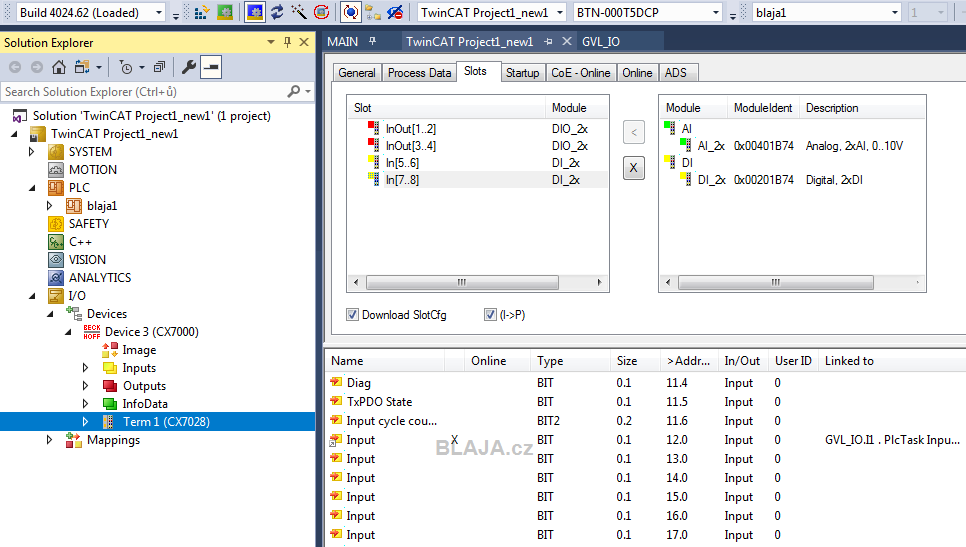966x547 pixels.
Task: Toggle the Preview Selected Items button
Action: tap(211, 67)
